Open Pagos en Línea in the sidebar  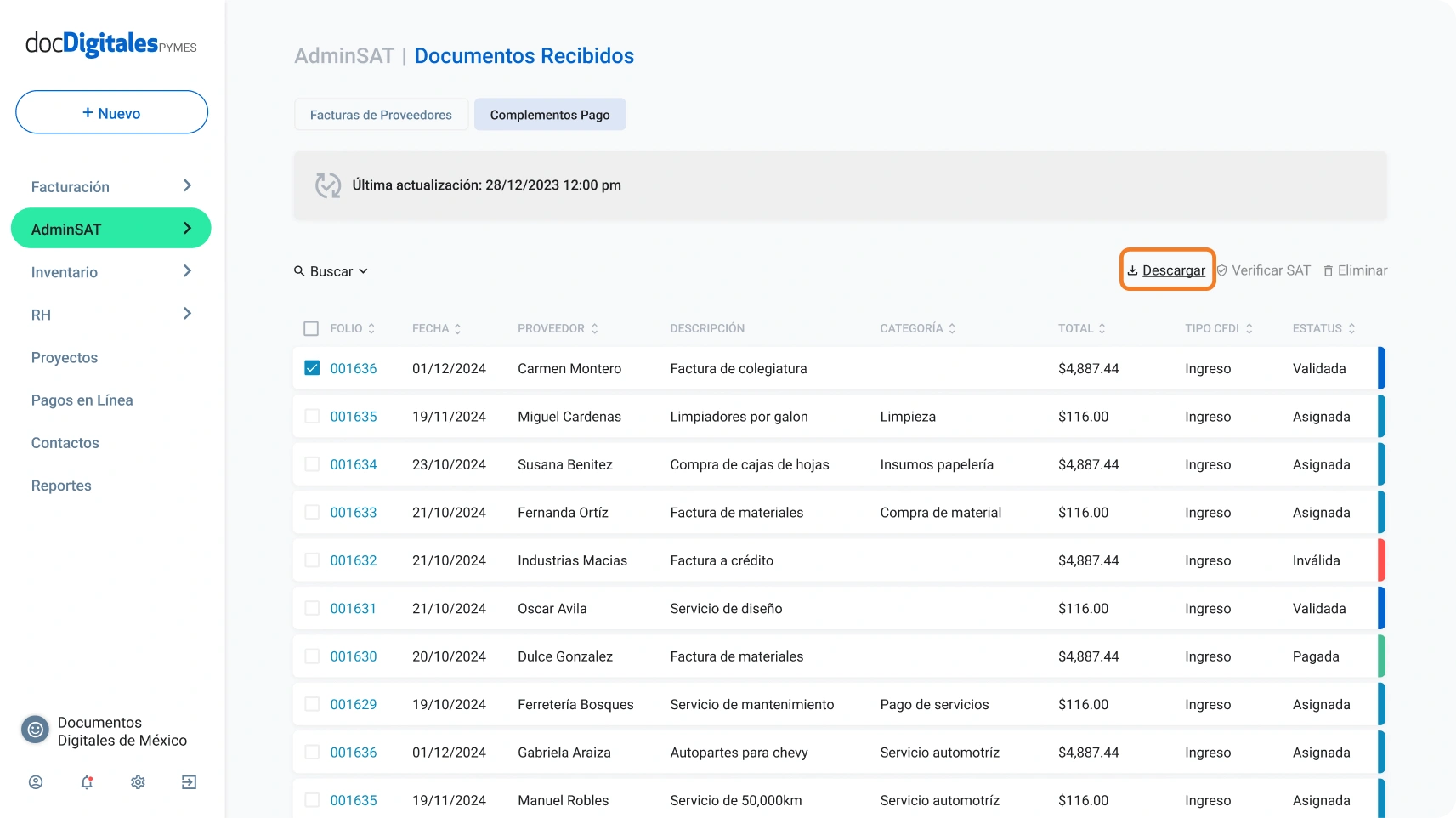(x=82, y=400)
